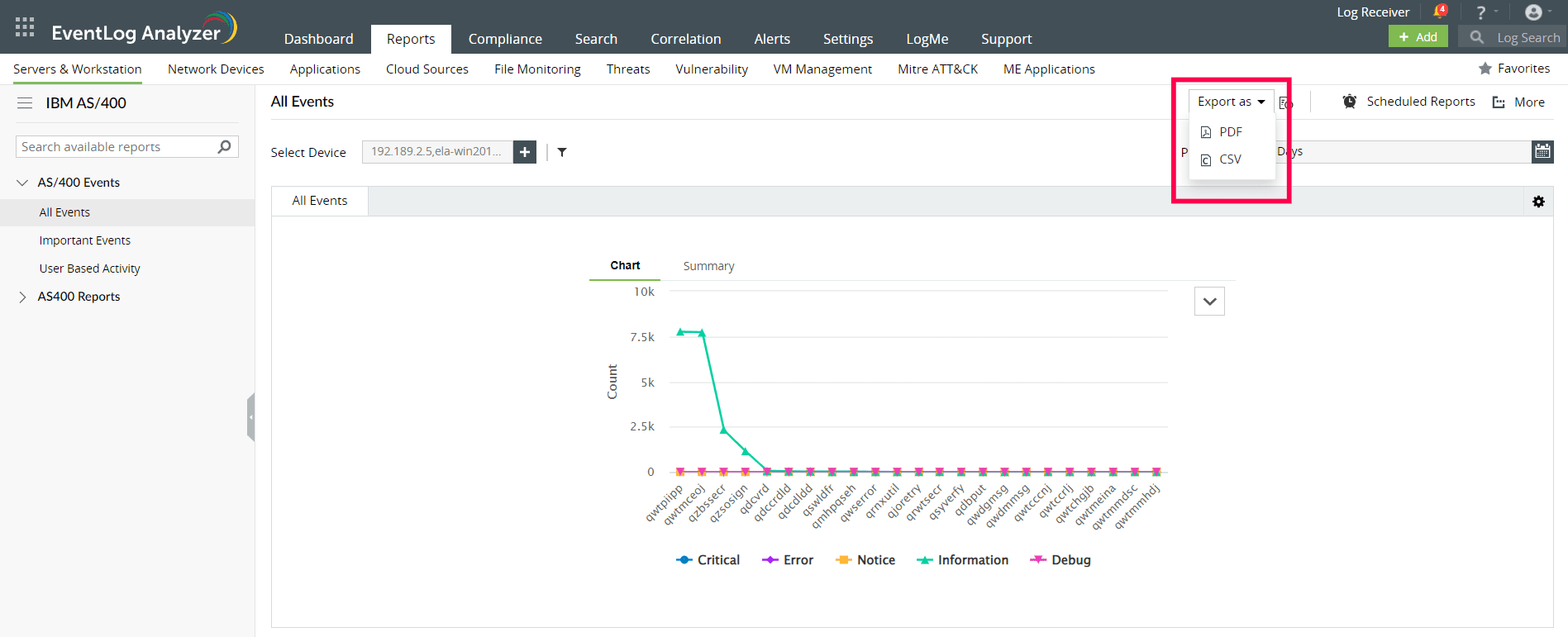Click the notification bell icon
The width and height of the screenshot is (1568, 637).
(1439, 12)
